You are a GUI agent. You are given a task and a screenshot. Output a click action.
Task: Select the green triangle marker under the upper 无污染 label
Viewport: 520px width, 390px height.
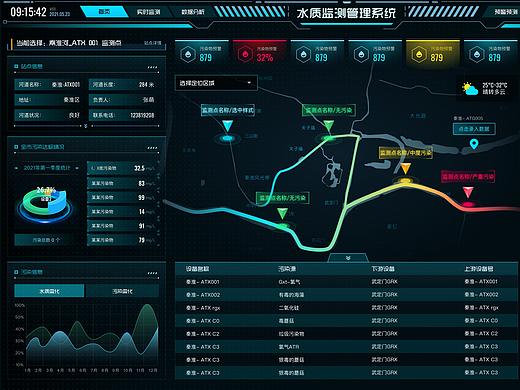click(329, 126)
